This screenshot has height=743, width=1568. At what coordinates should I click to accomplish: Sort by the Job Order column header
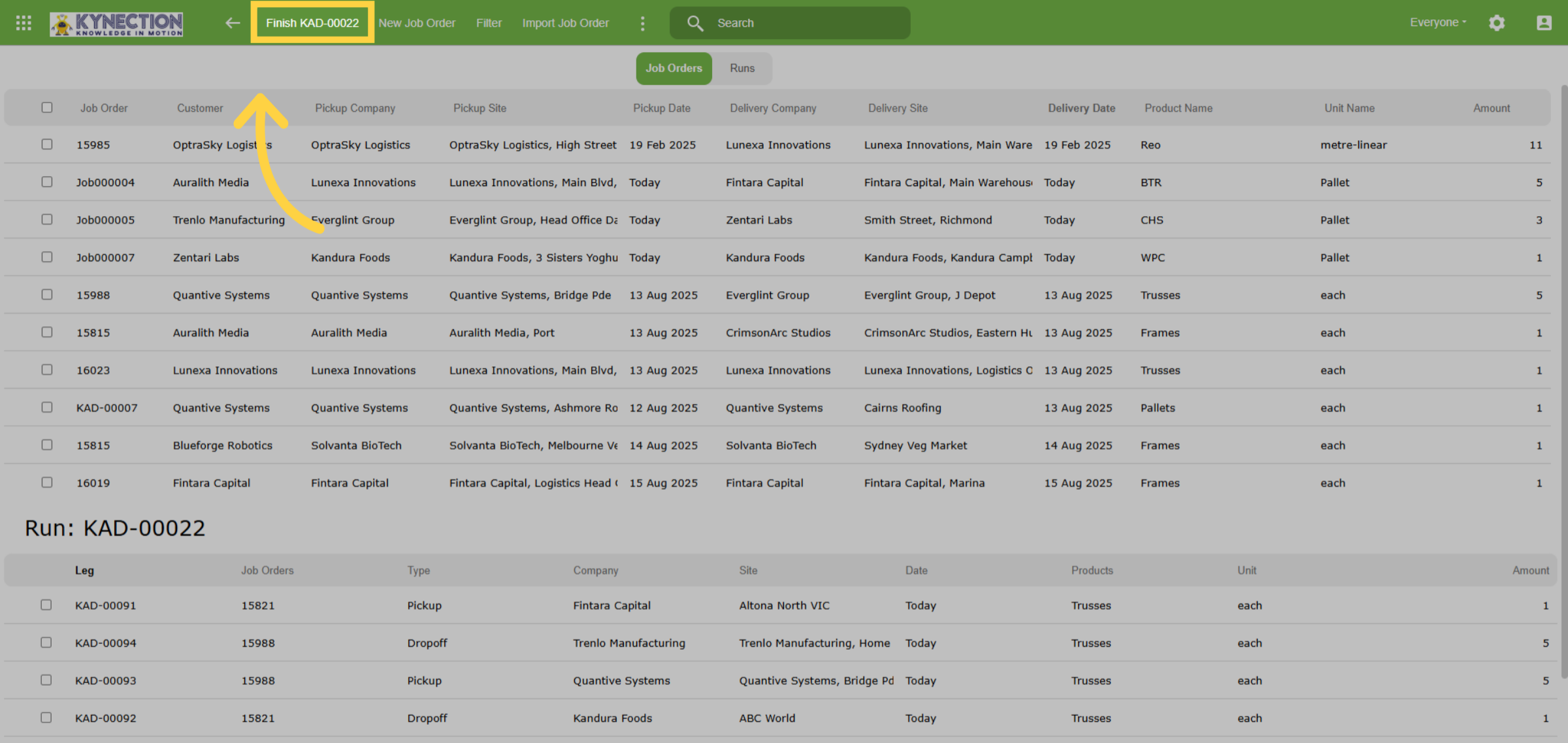click(104, 108)
